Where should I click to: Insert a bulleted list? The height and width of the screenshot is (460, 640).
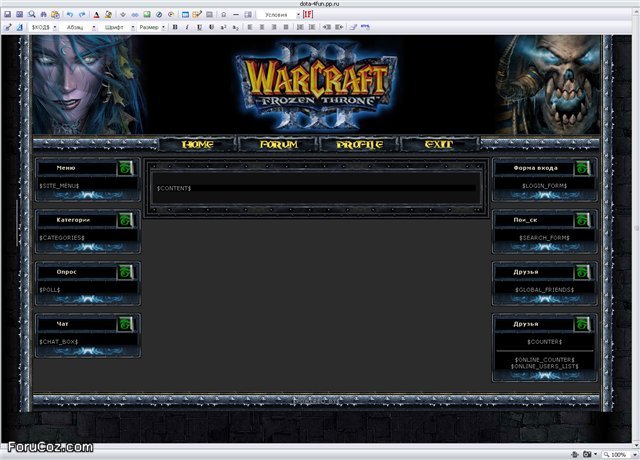coord(312,27)
